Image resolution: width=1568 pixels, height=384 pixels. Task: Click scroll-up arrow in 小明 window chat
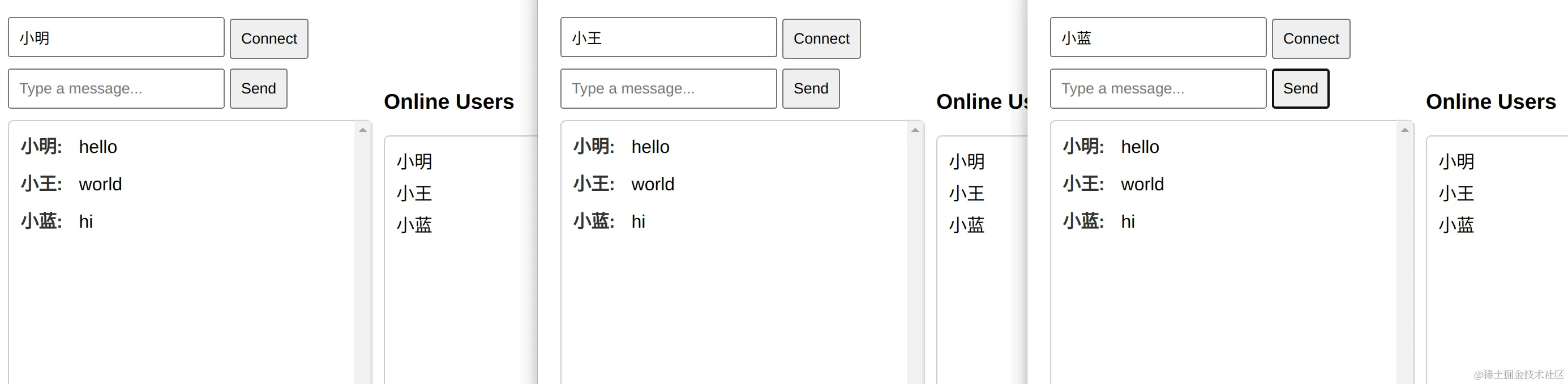pyautogui.click(x=363, y=130)
